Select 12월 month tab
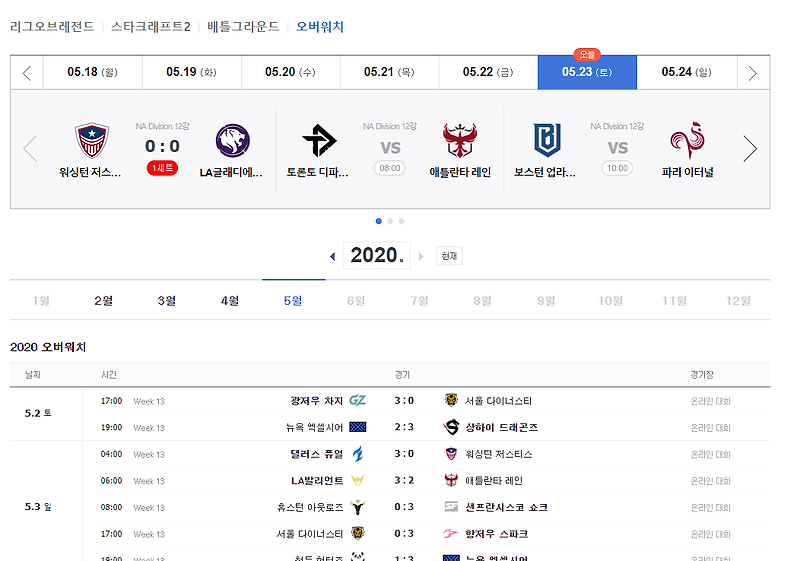The image size is (800, 561). pyautogui.click(x=738, y=300)
